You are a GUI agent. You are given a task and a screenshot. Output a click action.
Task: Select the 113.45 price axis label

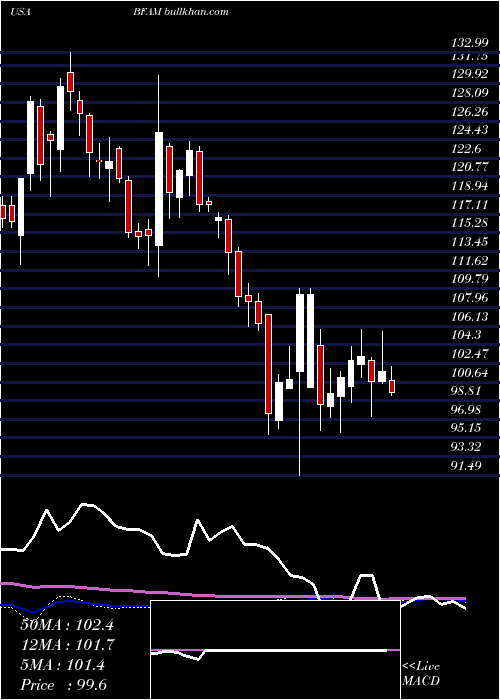[470, 242]
